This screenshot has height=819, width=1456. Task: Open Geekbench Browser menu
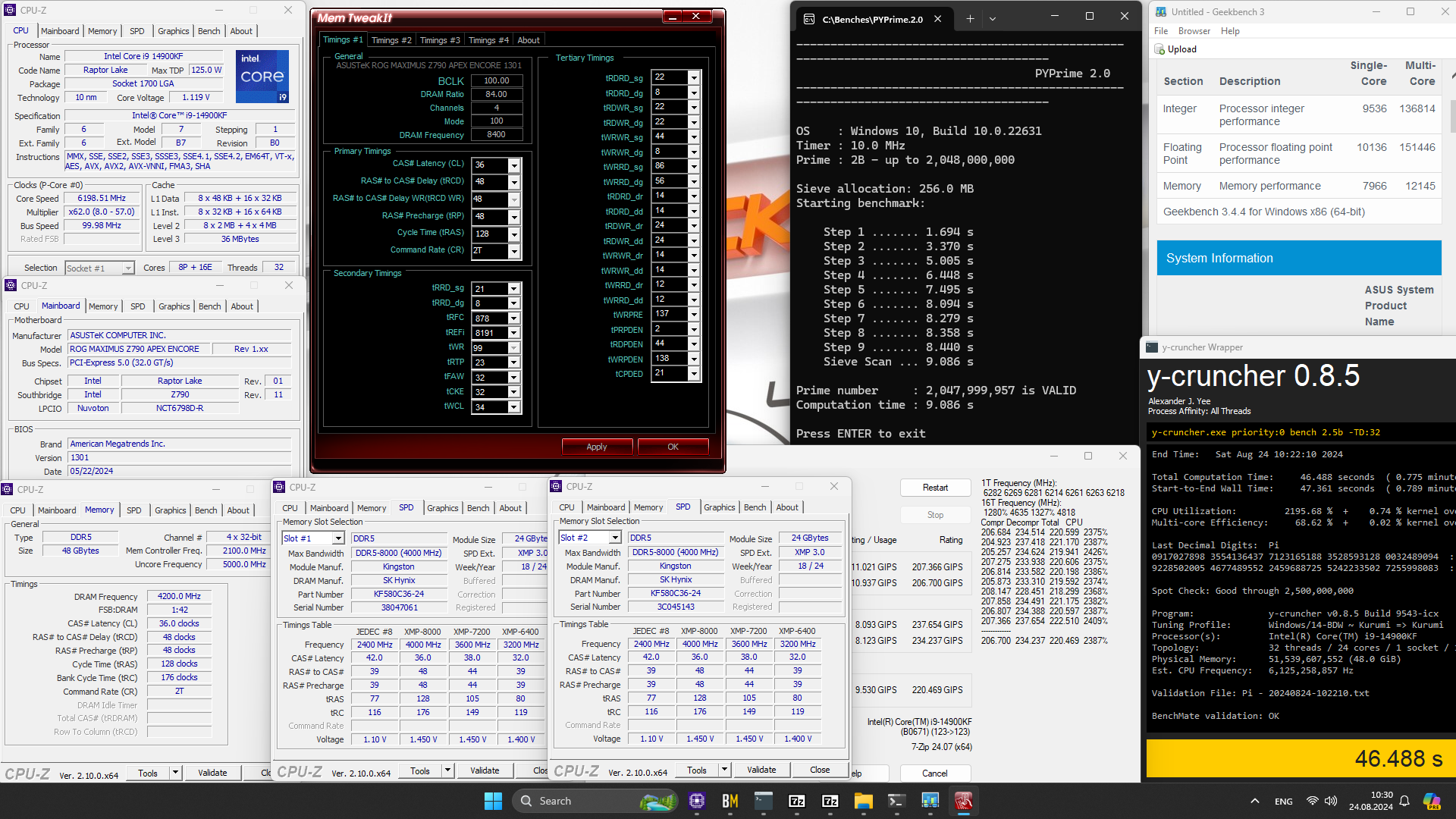[x=1194, y=31]
